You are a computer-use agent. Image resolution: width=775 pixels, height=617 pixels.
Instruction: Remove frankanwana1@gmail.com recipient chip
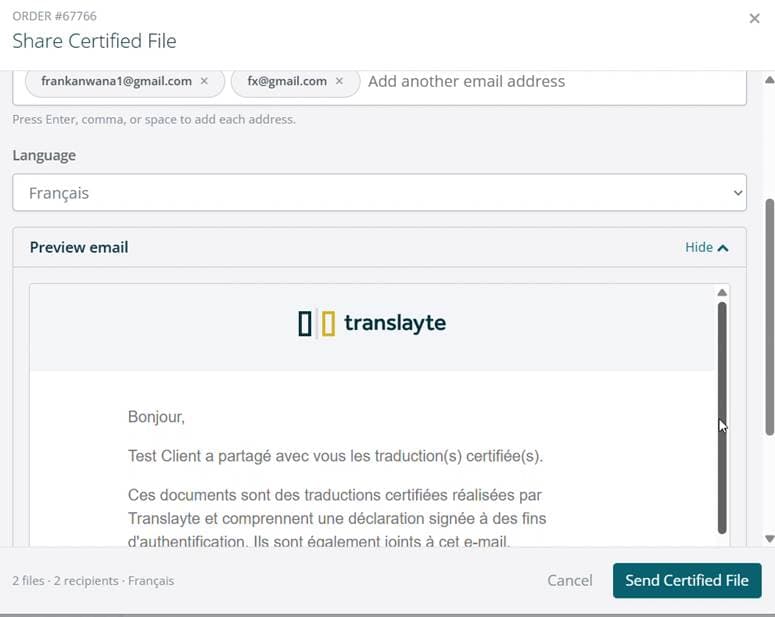click(x=204, y=81)
